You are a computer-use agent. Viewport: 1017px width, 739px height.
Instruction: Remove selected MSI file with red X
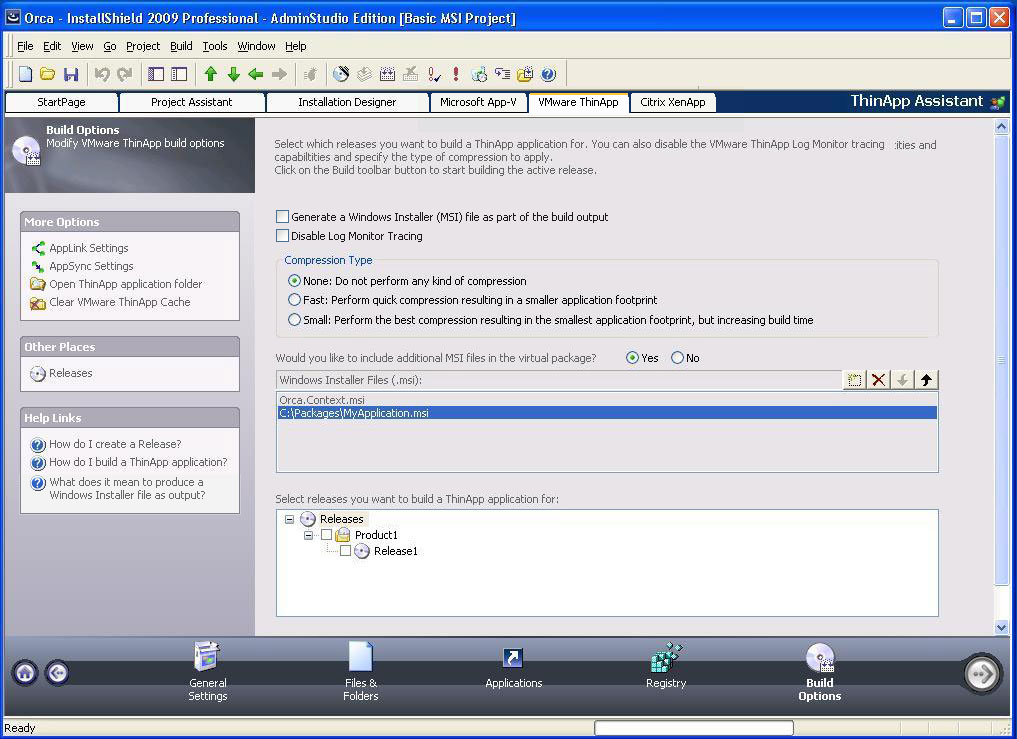tap(878, 380)
